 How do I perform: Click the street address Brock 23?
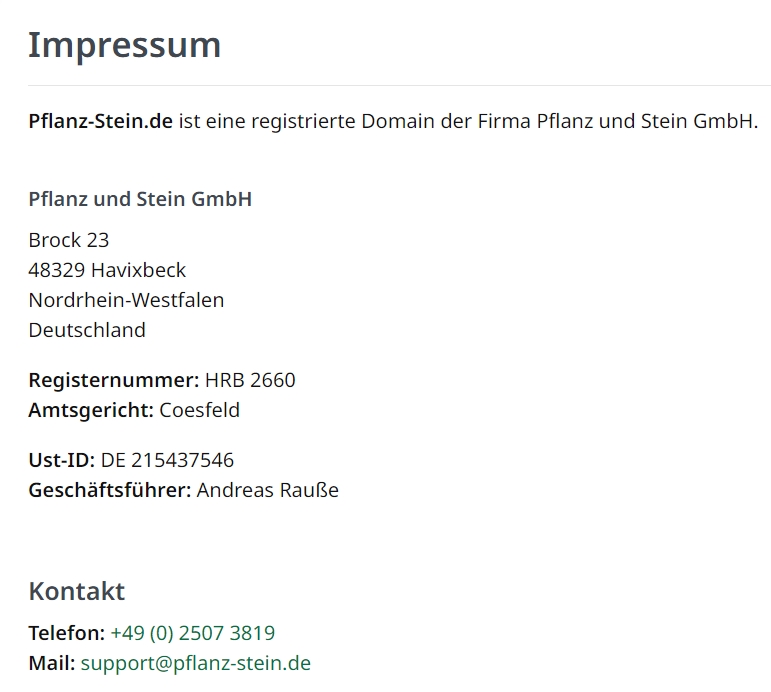pyautogui.click(x=69, y=240)
